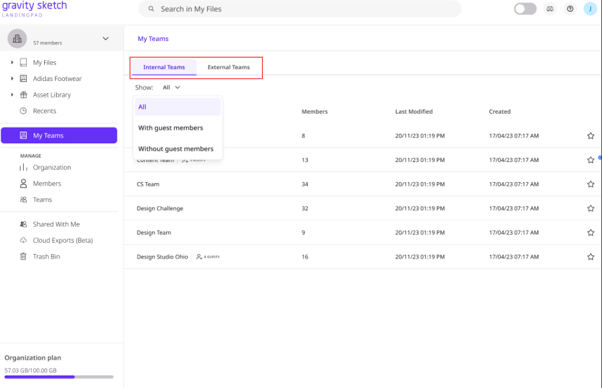Image resolution: width=602 pixels, height=388 pixels.
Task: Click the search field Search in My Files
Action: (x=299, y=9)
